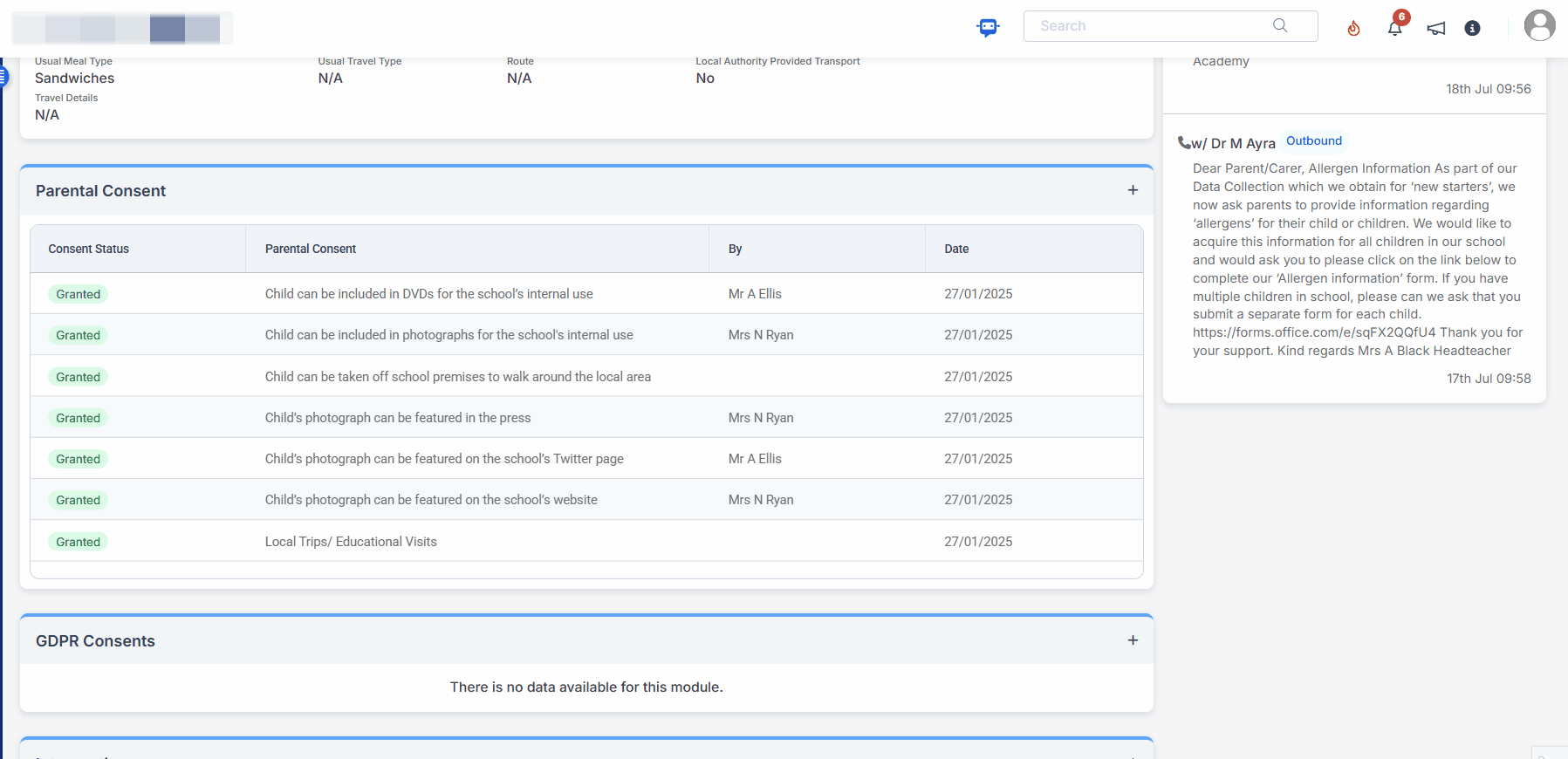Screen dimensions: 1568x759
Task: Click Mrs N Ryan in photographs internal use row
Action: pyautogui.click(x=761, y=335)
